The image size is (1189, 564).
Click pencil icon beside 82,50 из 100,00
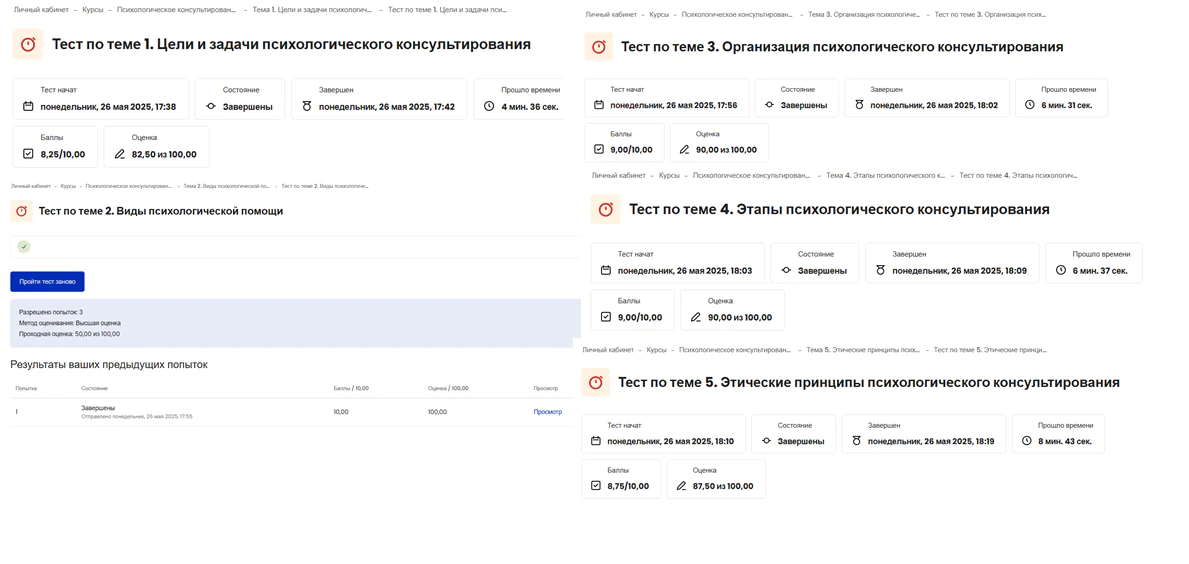tap(119, 154)
